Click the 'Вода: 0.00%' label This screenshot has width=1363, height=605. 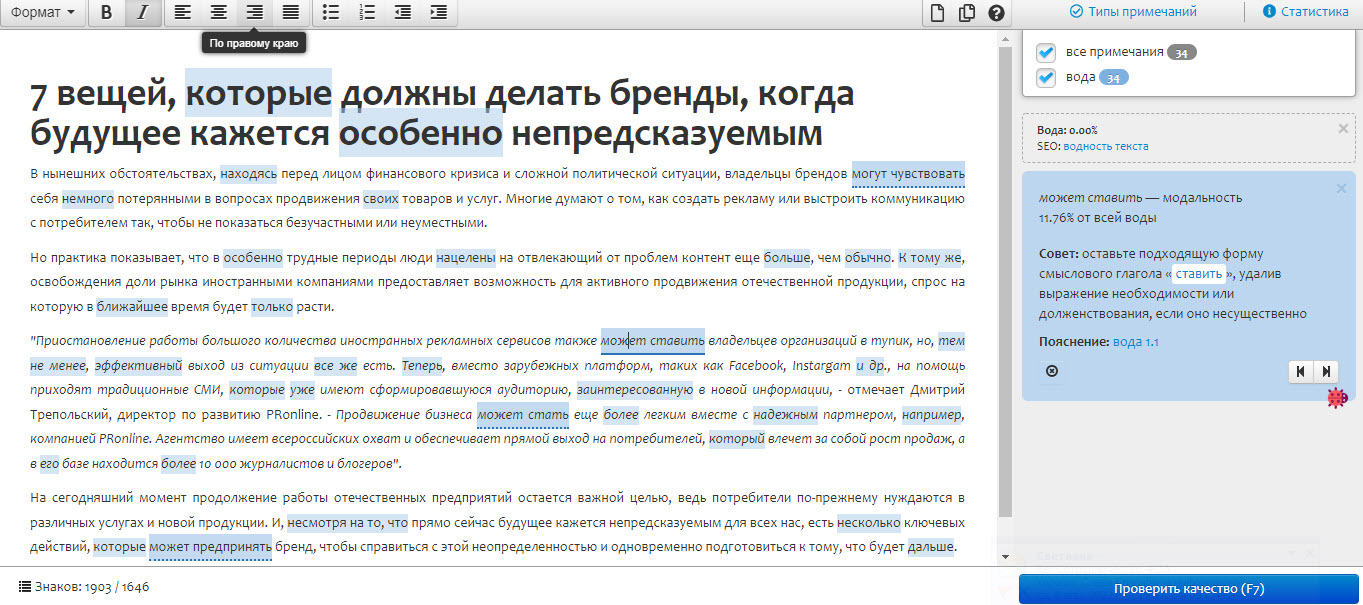tap(1067, 130)
